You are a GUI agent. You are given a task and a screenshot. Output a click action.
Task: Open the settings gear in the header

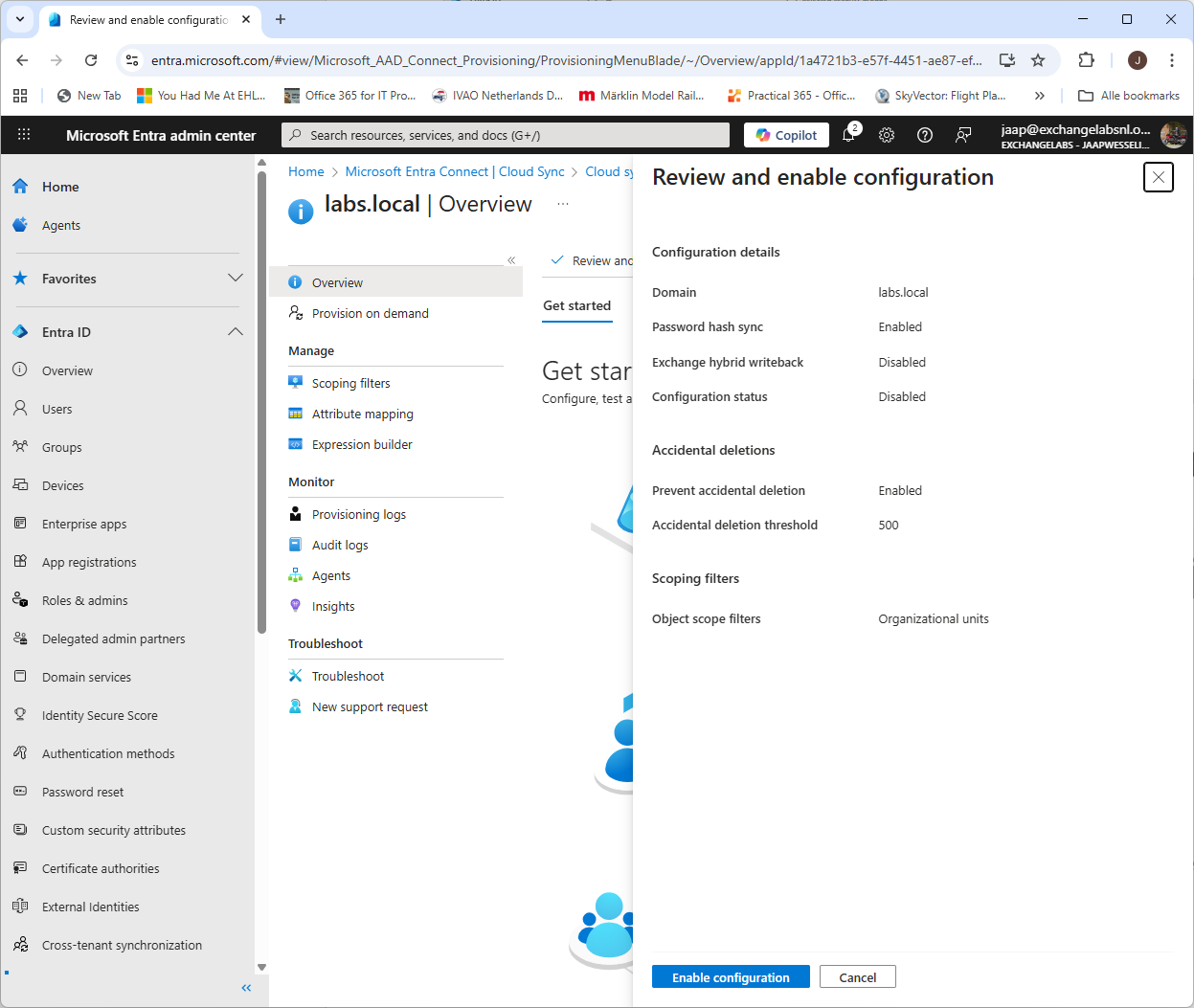(887, 135)
